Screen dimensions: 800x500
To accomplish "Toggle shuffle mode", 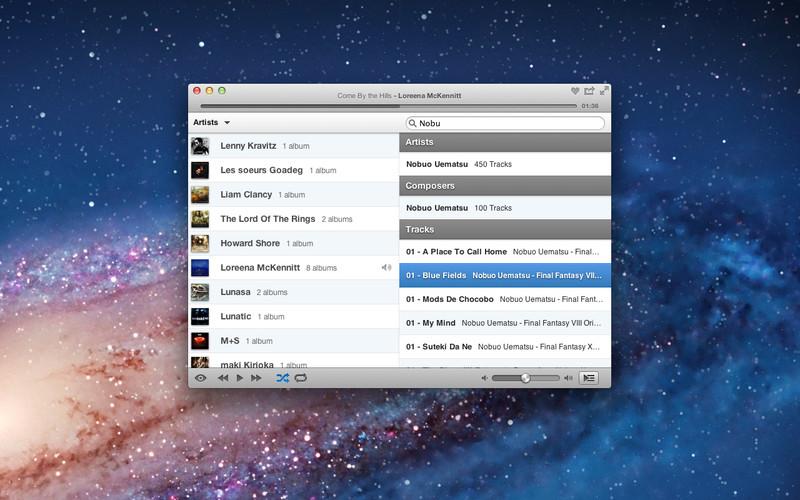I will (282, 378).
